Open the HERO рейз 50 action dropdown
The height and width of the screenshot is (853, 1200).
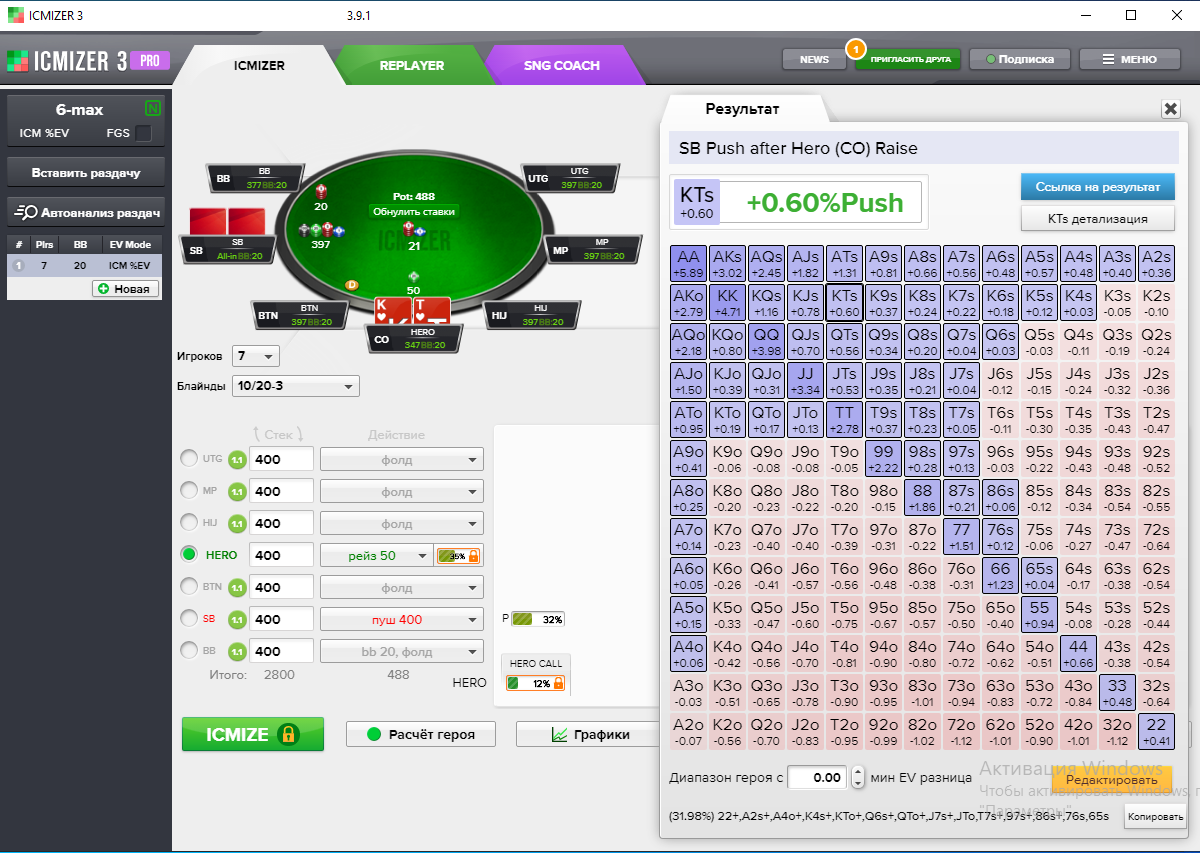click(x=376, y=556)
